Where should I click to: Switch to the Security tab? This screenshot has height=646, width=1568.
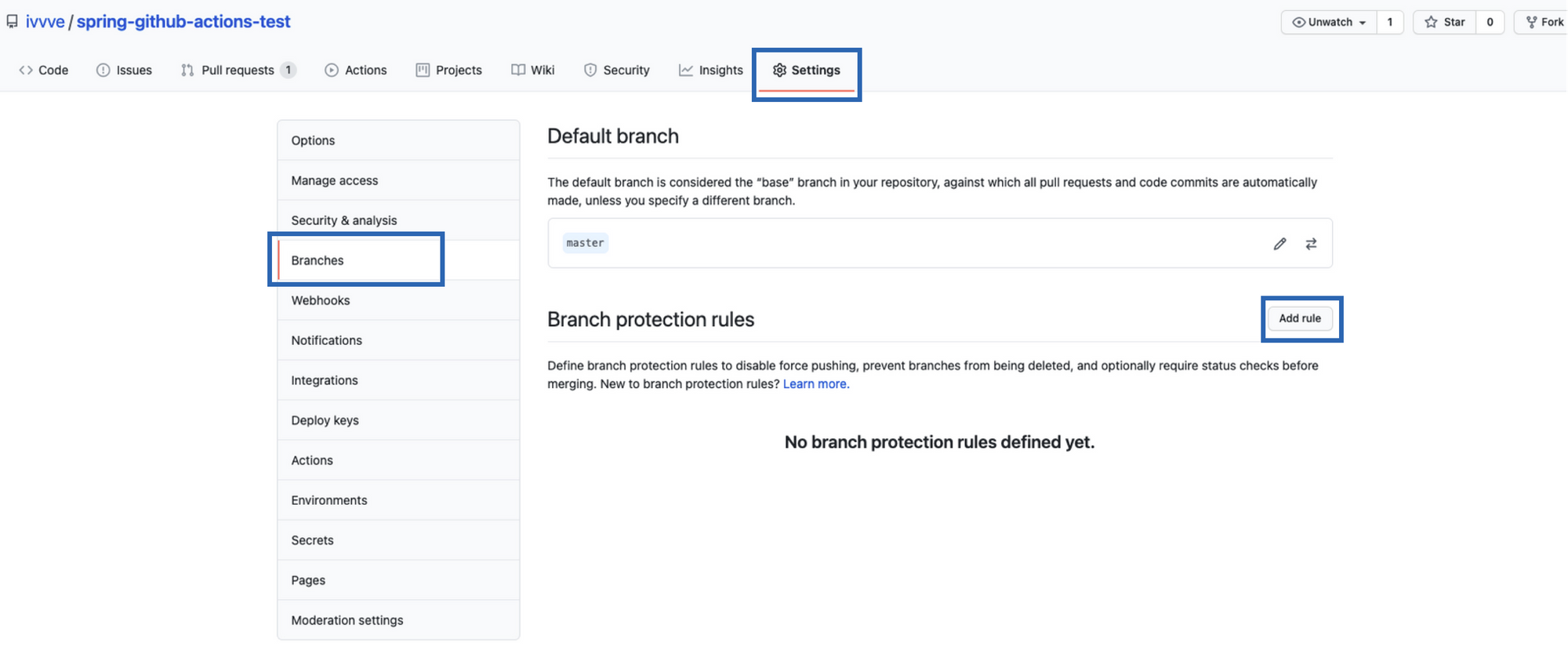616,70
